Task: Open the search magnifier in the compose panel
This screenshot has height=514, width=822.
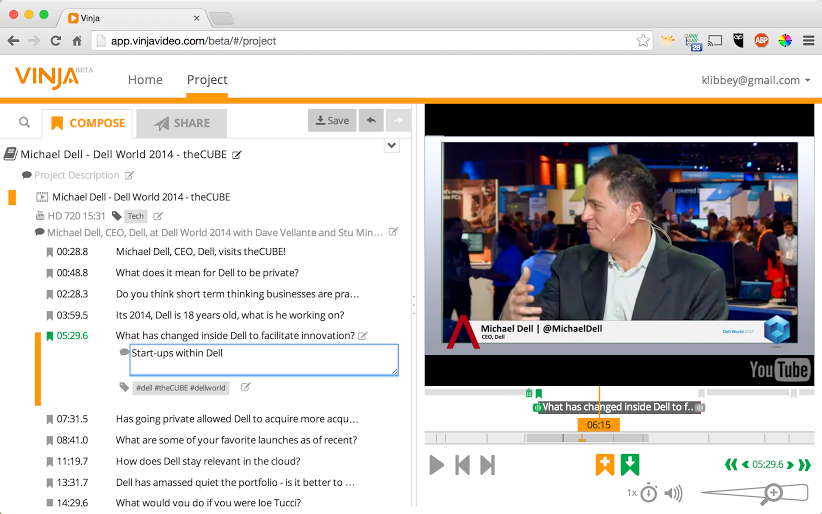Action: point(24,123)
